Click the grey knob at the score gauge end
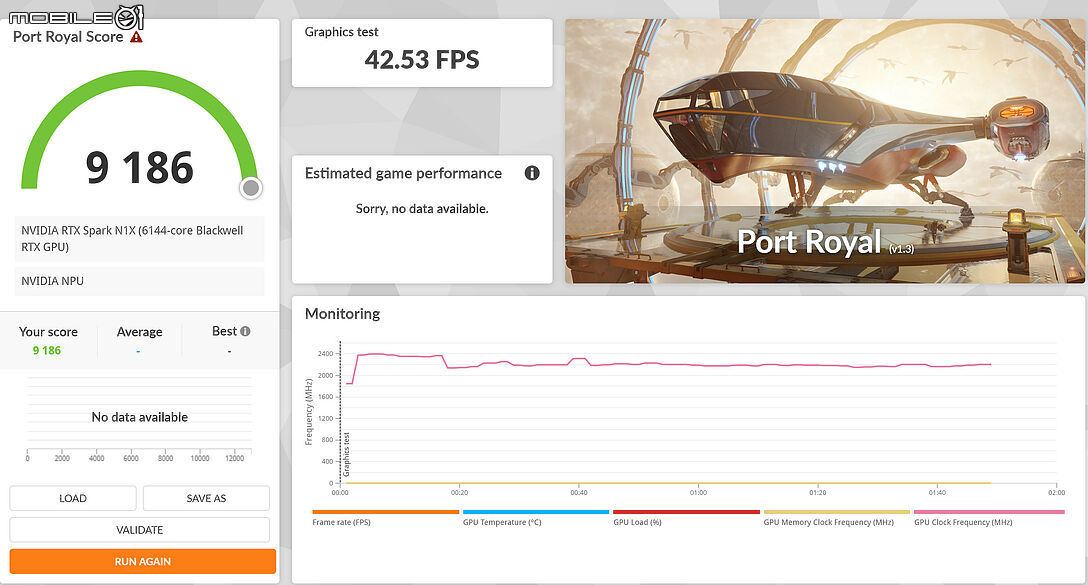Image resolution: width=1088 pixels, height=585 pixels. click(251, 187)
